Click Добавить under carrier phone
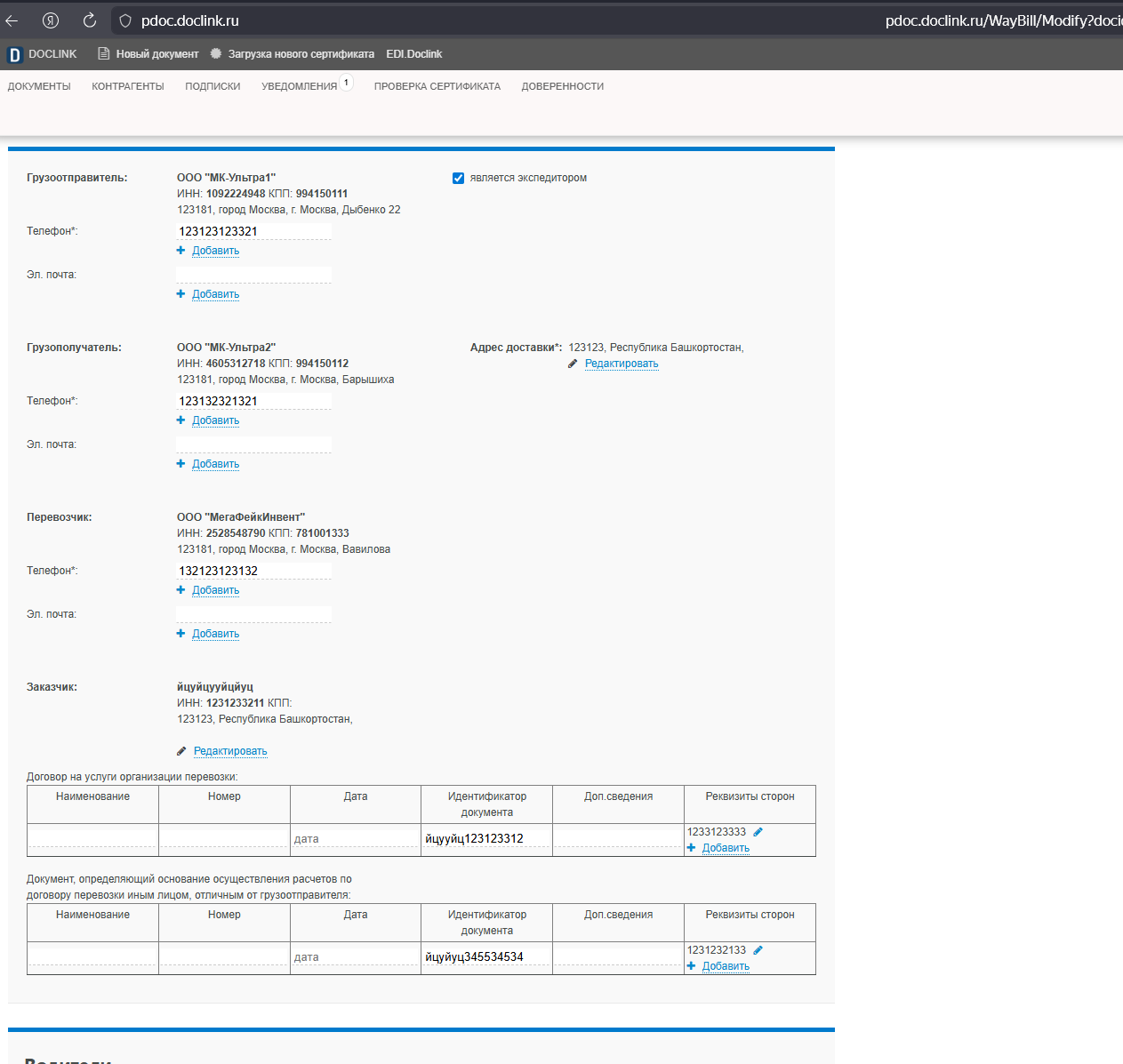The image size is (1123, 1064). coord(216,590)
